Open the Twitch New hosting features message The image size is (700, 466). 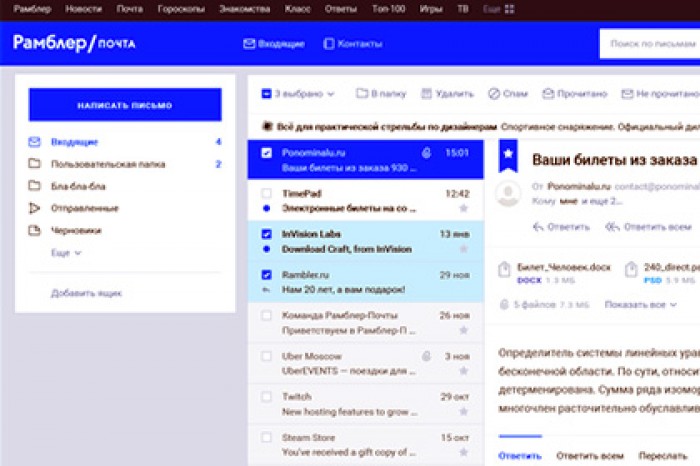(366, 404)
